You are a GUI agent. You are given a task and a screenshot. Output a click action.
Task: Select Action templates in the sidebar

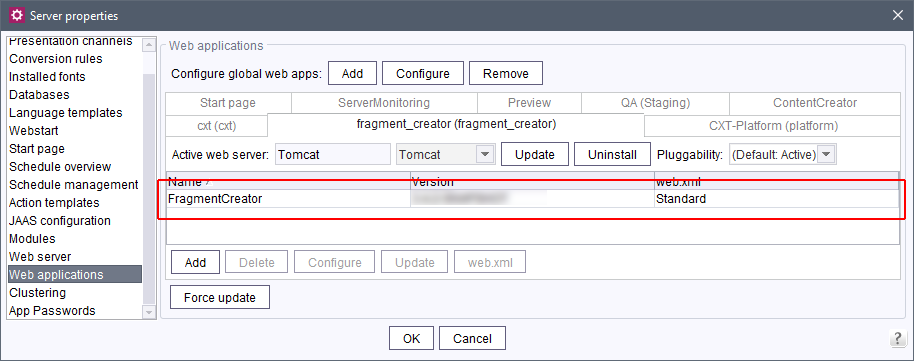[75, 203]
